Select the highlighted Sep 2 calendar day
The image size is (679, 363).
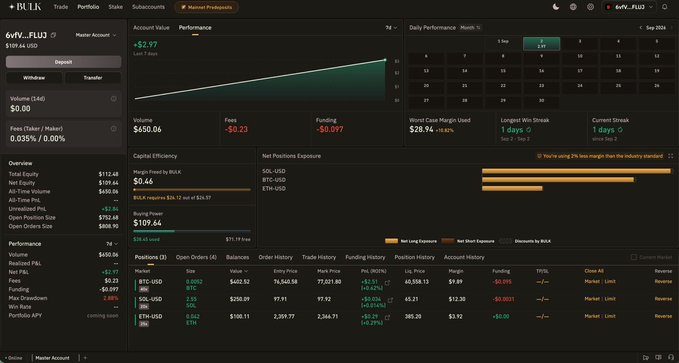[x=541, y=44]
